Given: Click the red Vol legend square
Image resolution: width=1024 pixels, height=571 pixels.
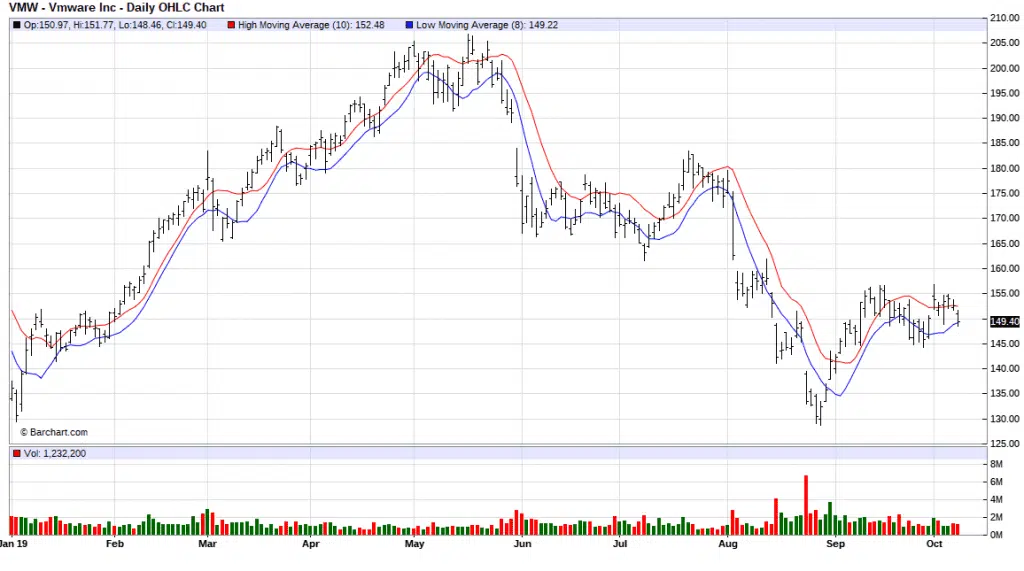Looking at the screenshot, I should (x=15, y=455).
